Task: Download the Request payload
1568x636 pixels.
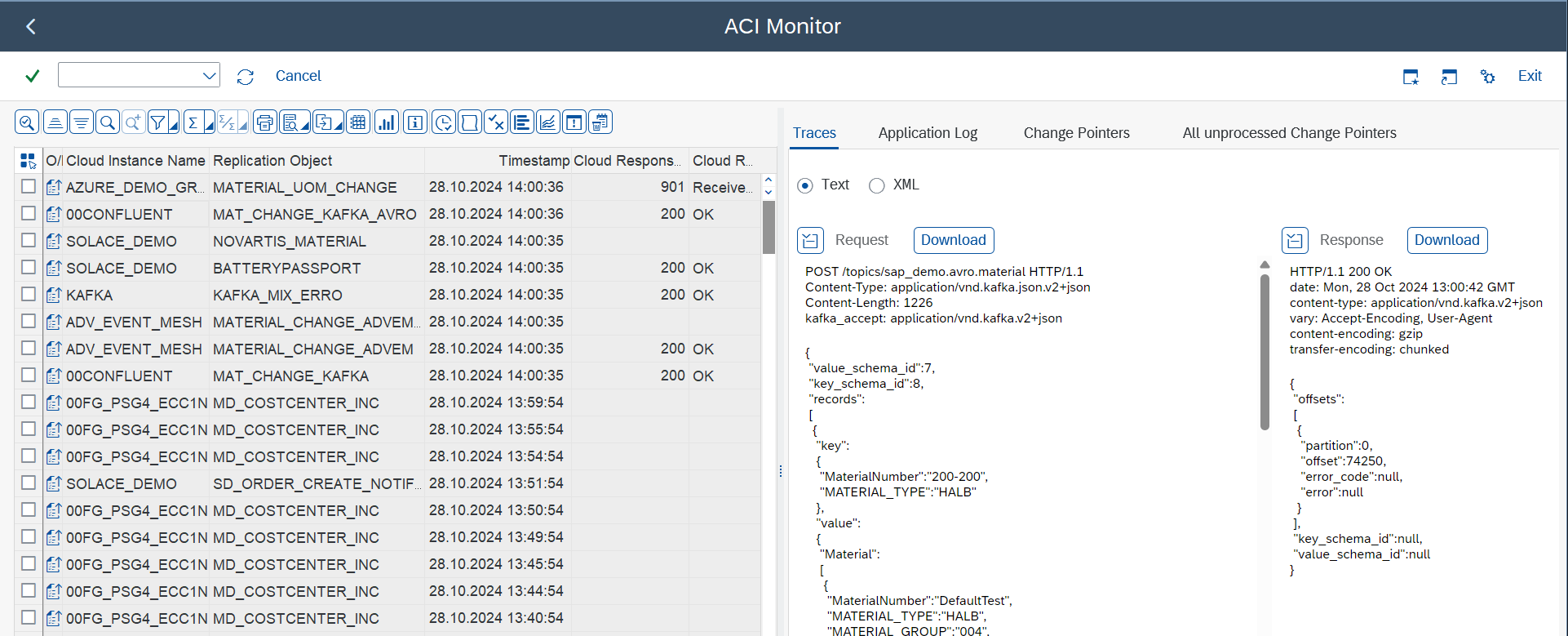Action: pos(954,240)
